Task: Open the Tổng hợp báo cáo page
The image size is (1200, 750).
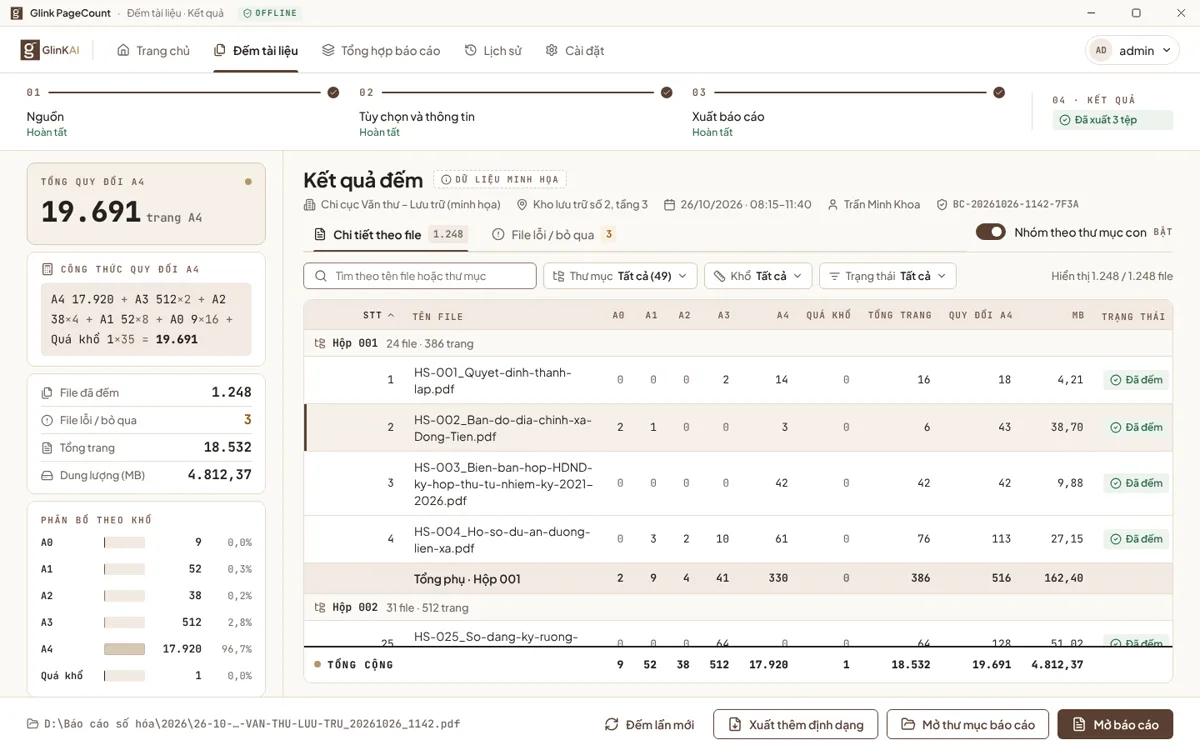Action: (381, 50)
